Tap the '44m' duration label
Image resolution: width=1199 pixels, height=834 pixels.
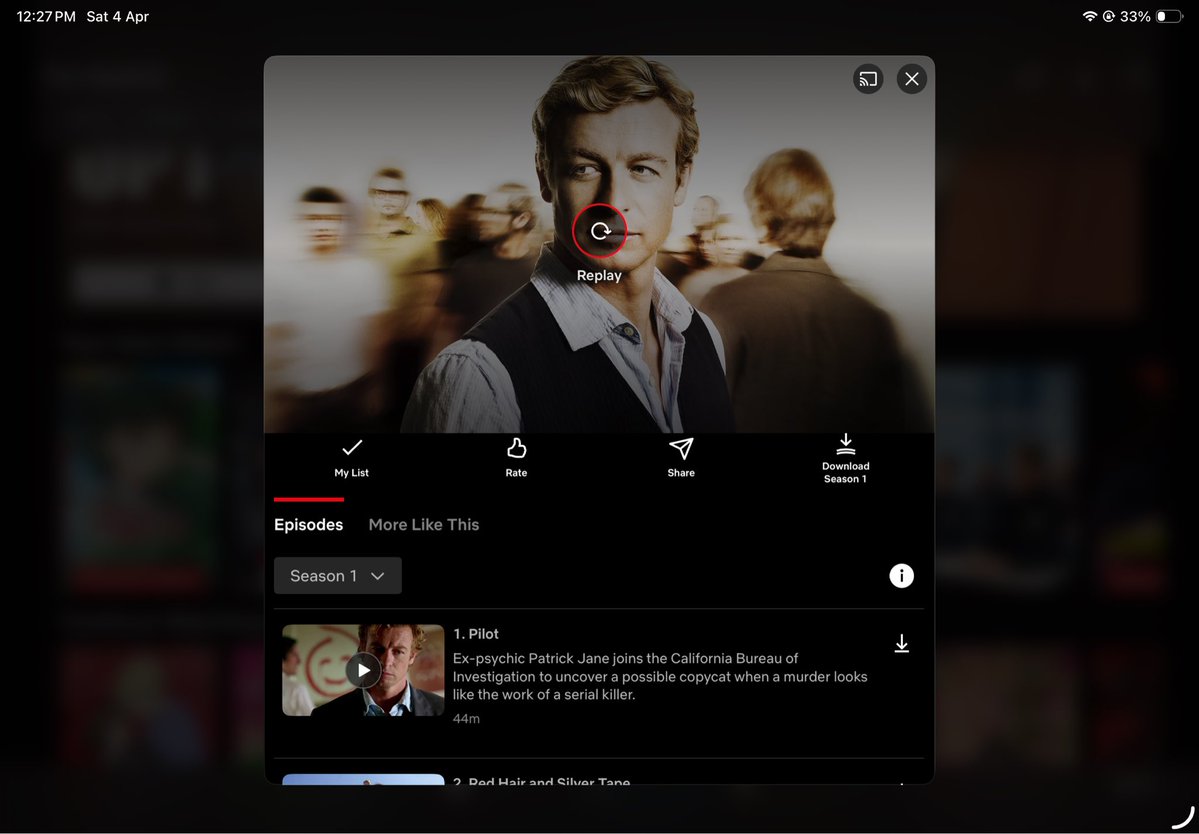point(466,719)
